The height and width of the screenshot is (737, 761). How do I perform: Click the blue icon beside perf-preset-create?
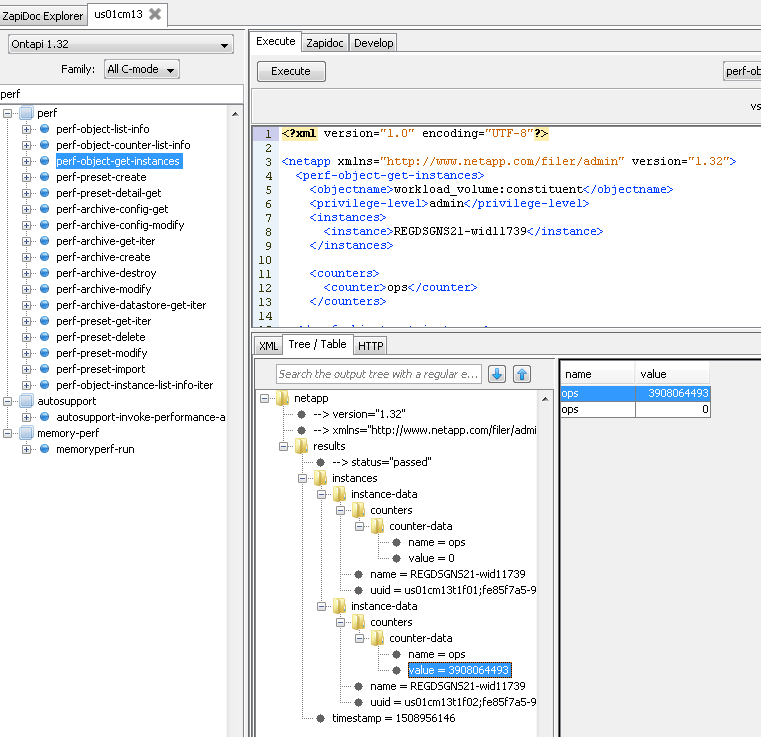point(45,177)
